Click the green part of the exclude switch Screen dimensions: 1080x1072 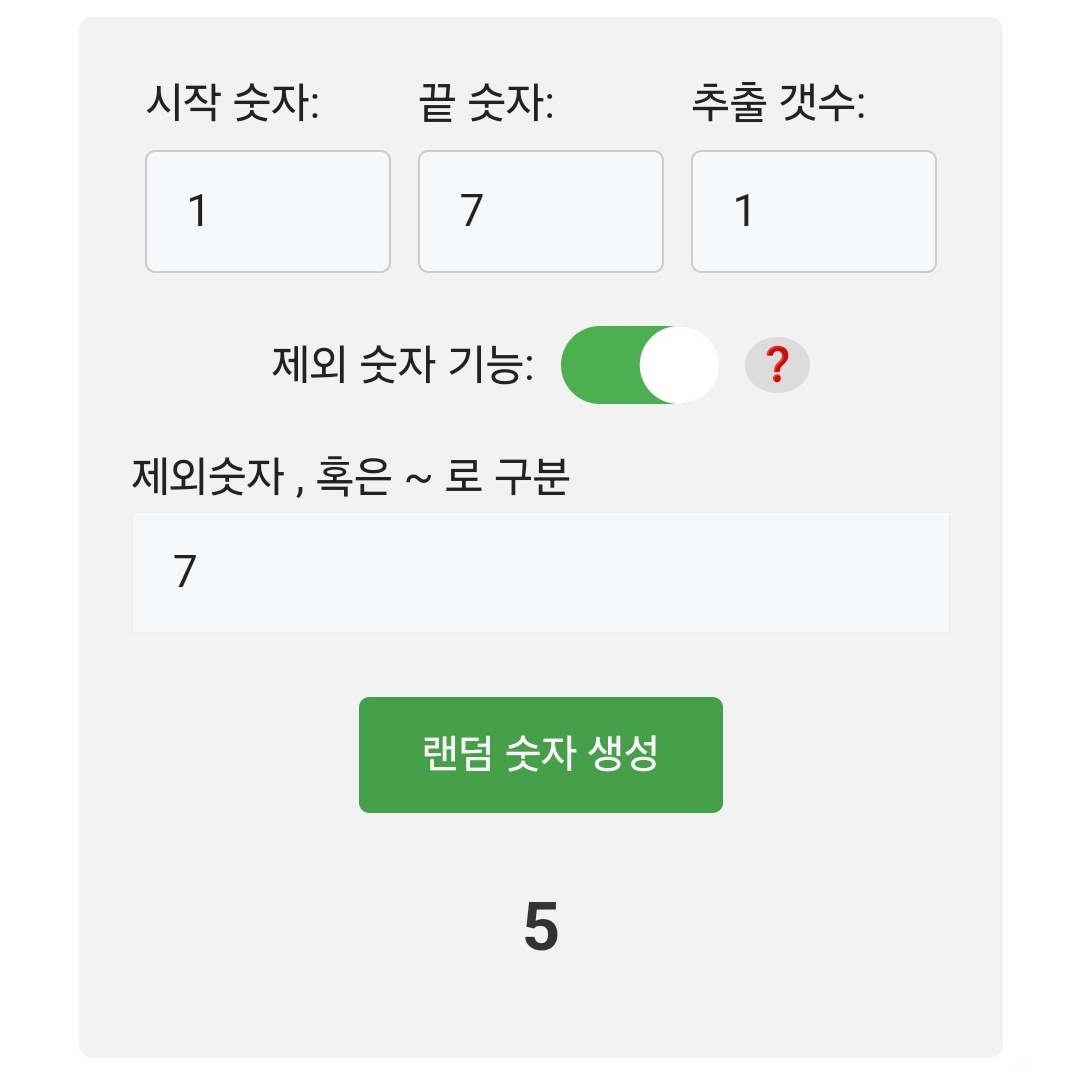(x=597, y=365)
